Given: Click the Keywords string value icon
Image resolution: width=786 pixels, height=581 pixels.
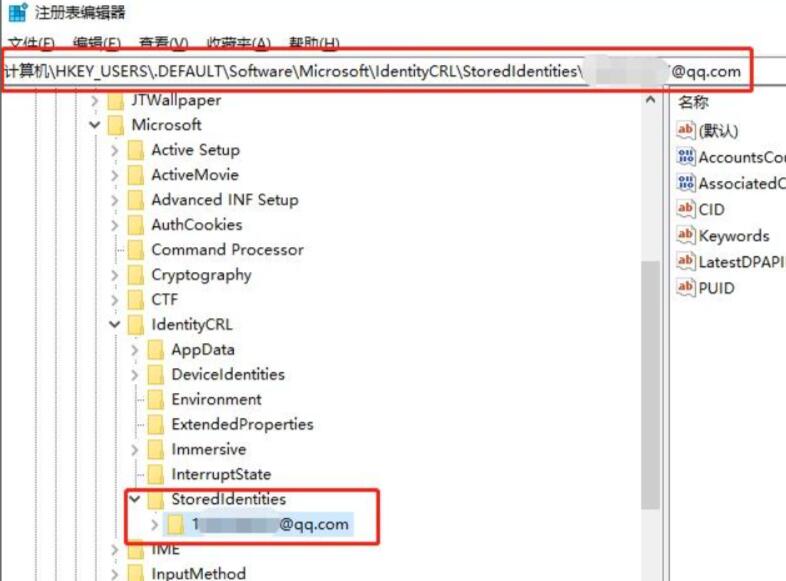Looking at the screenshot, I should tap(685, 235).
